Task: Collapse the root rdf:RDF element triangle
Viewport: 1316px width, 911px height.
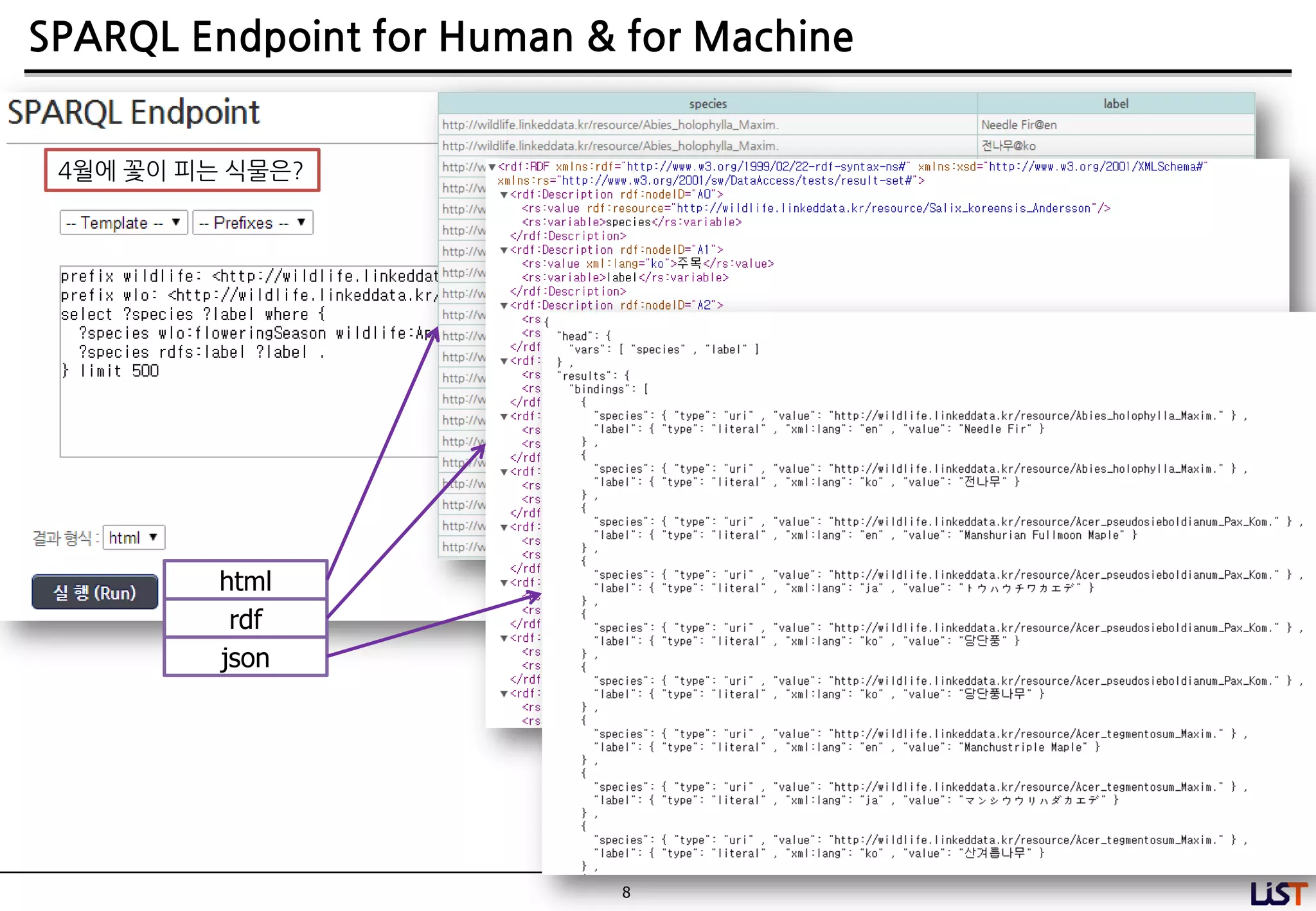Action: (492, 167)
